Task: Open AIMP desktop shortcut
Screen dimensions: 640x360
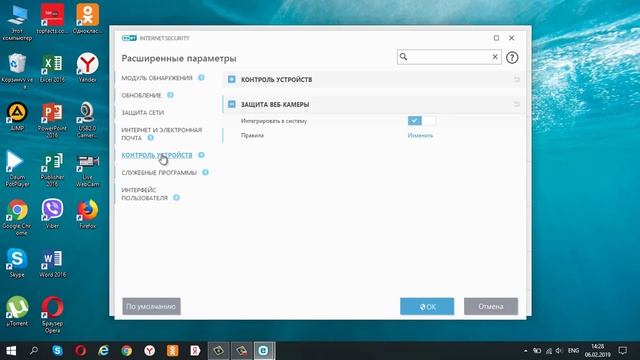Action: (17, 117)
